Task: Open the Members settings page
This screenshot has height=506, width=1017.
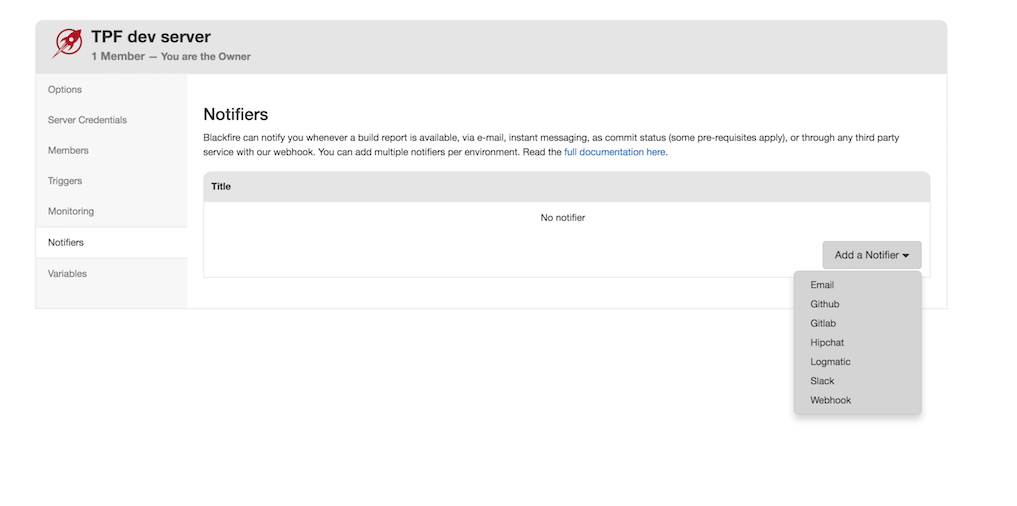Action: (68, 151)
